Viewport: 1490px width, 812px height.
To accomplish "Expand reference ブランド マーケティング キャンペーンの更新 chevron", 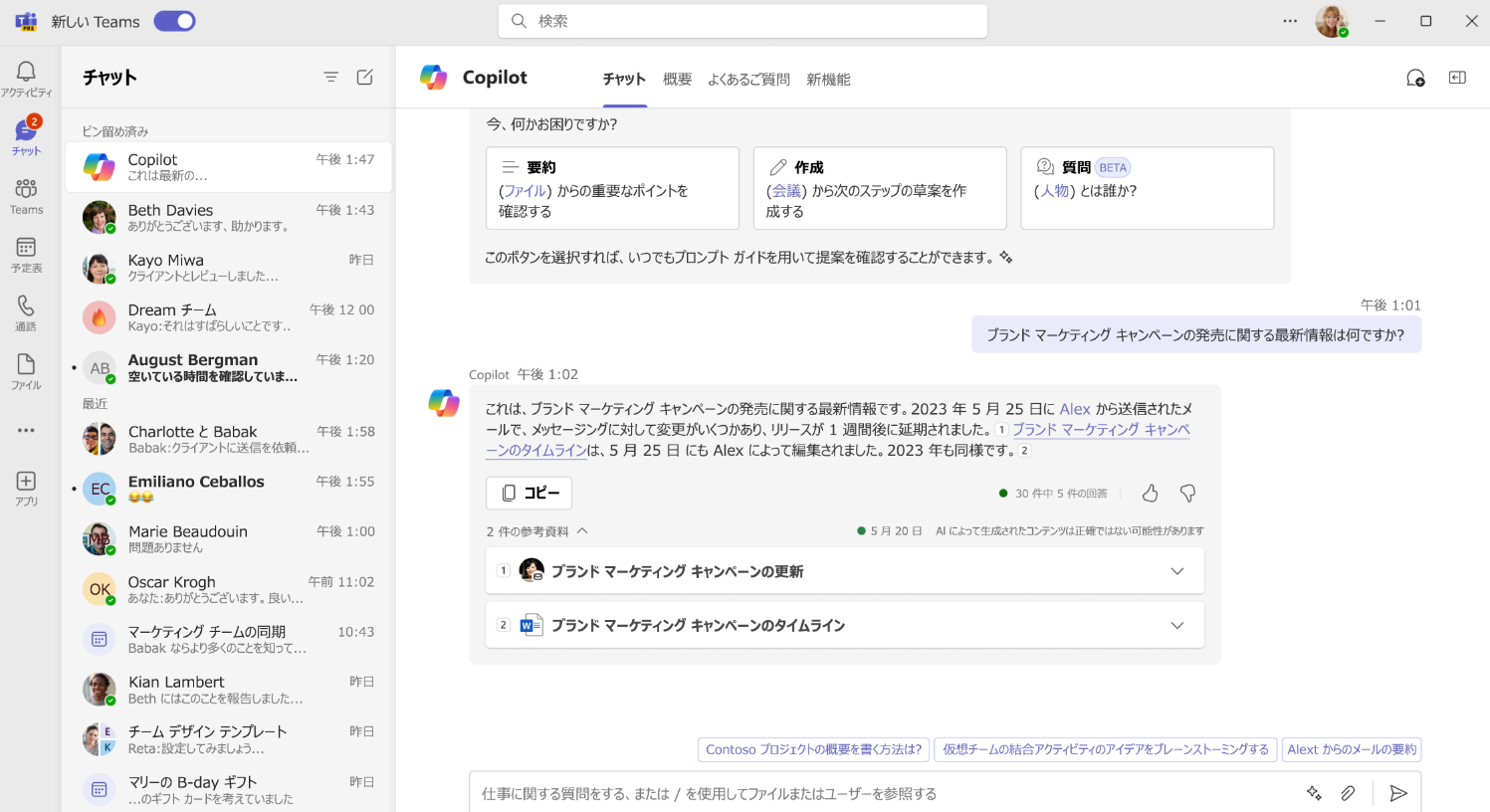I will tap(1177, 571).
